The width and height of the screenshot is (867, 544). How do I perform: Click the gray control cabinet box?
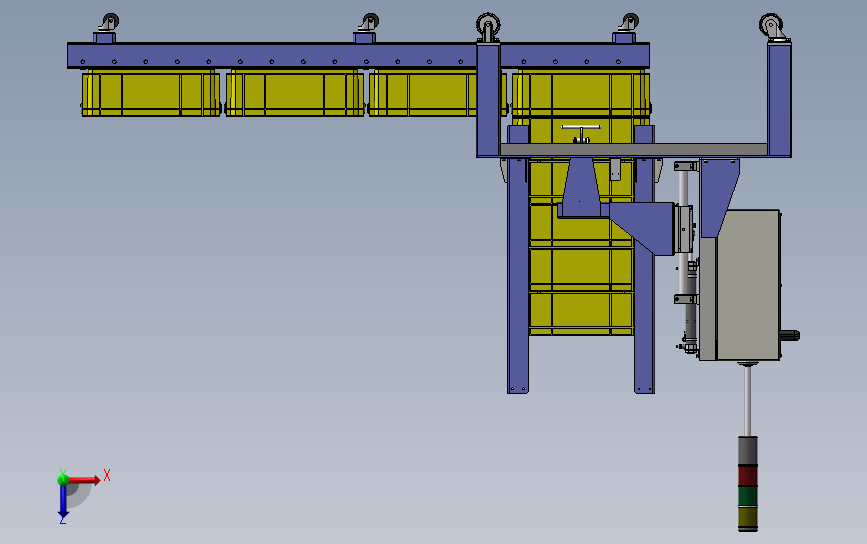(x=740, y=285)
